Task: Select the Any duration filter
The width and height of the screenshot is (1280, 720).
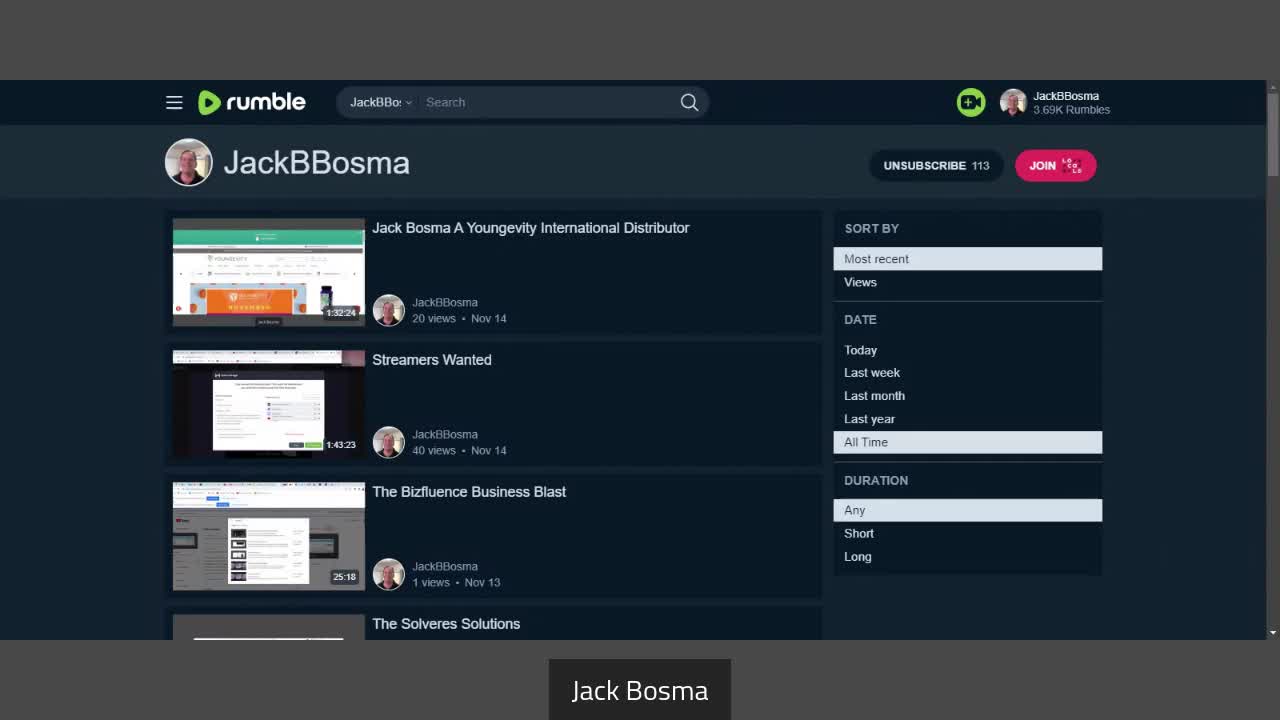Action: click(968, 510)
